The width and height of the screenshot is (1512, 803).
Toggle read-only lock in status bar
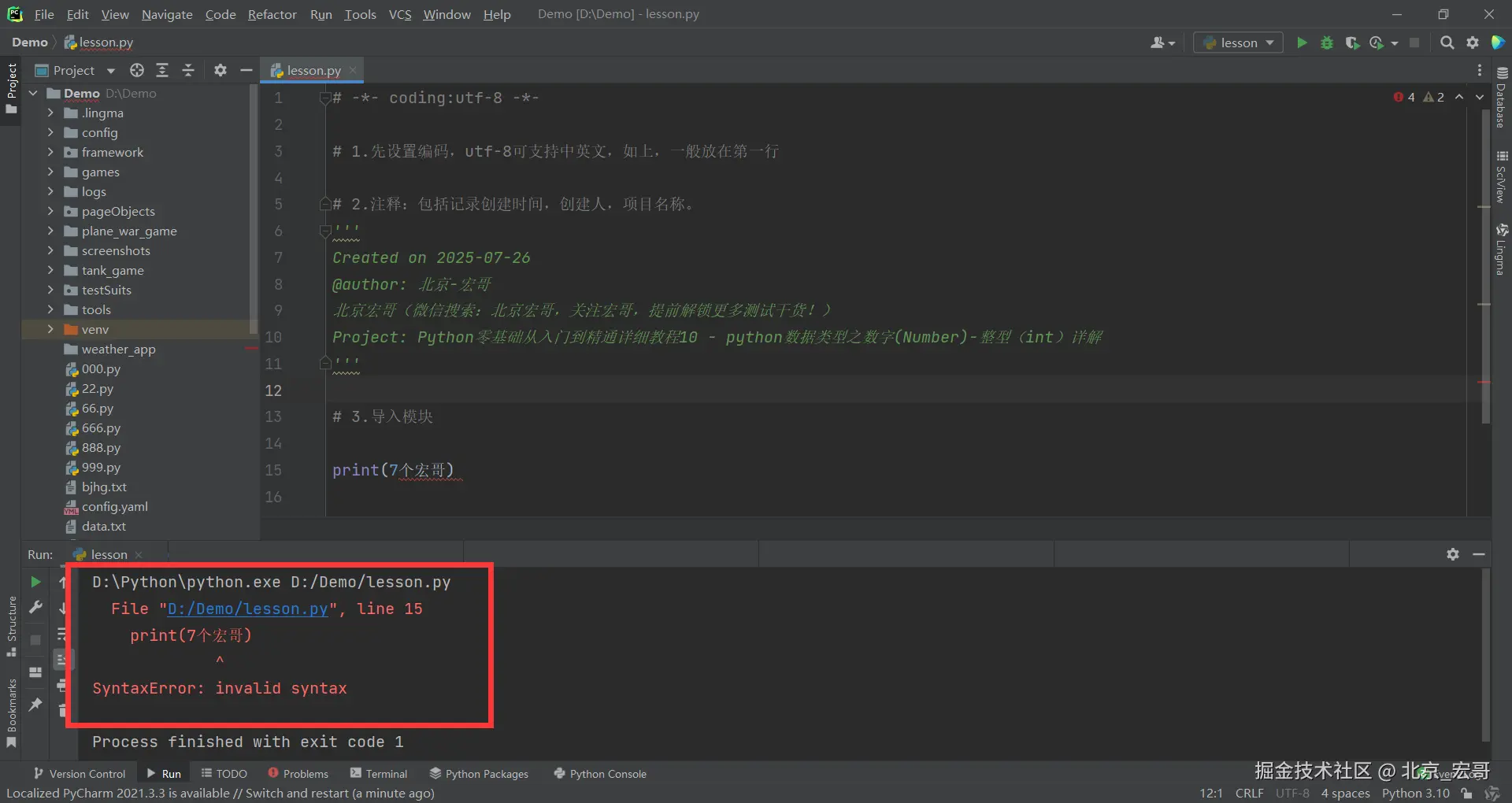[1466, 794]
